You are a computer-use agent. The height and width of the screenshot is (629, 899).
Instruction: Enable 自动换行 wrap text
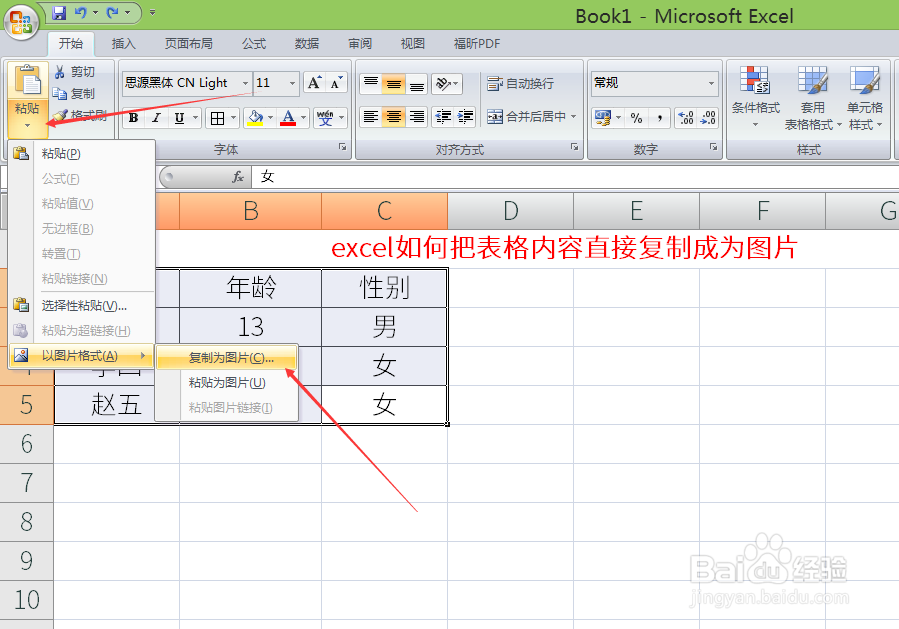[x=521, y=84]
